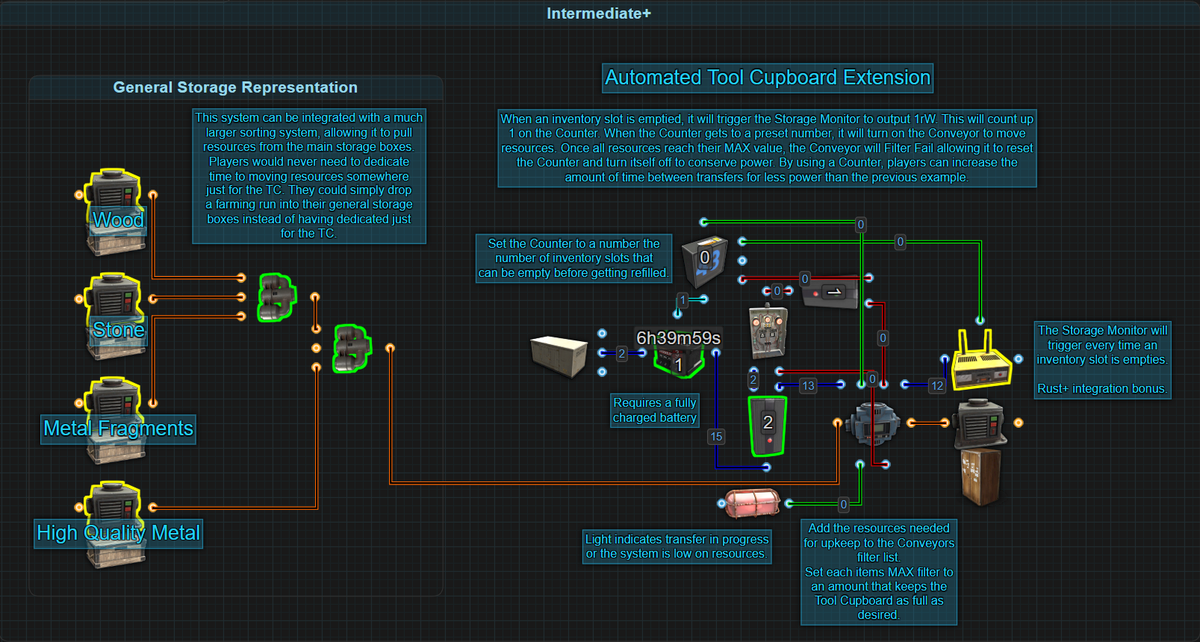Click the note about integrating with larger sorting system

(x=309, y=175)
